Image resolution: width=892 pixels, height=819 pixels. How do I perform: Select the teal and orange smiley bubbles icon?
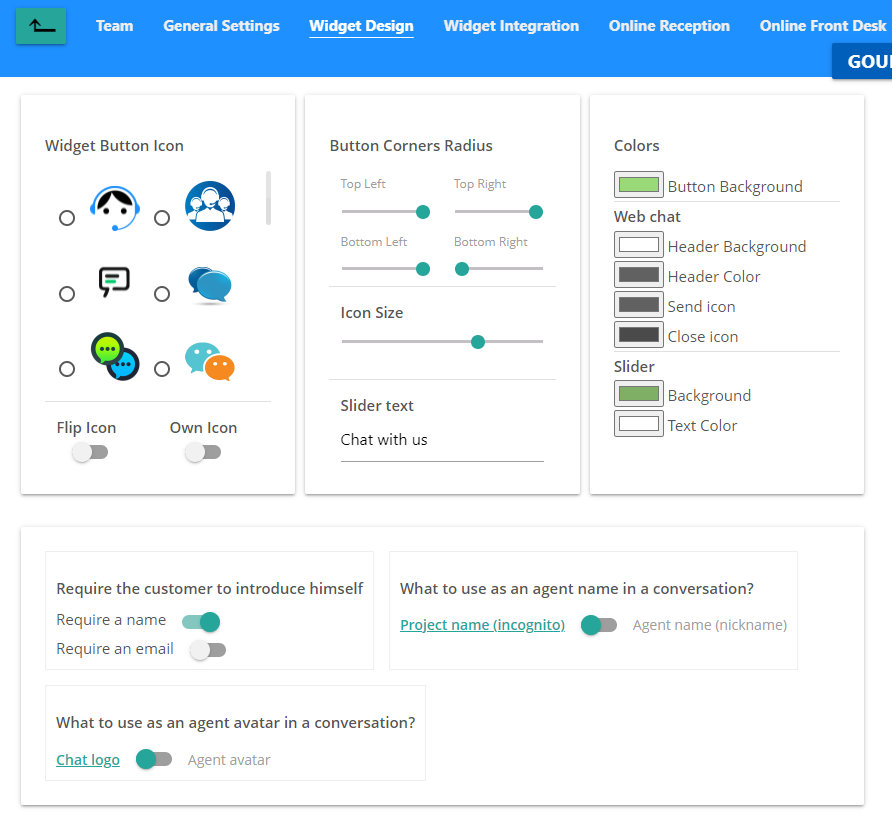click(162, 369)
